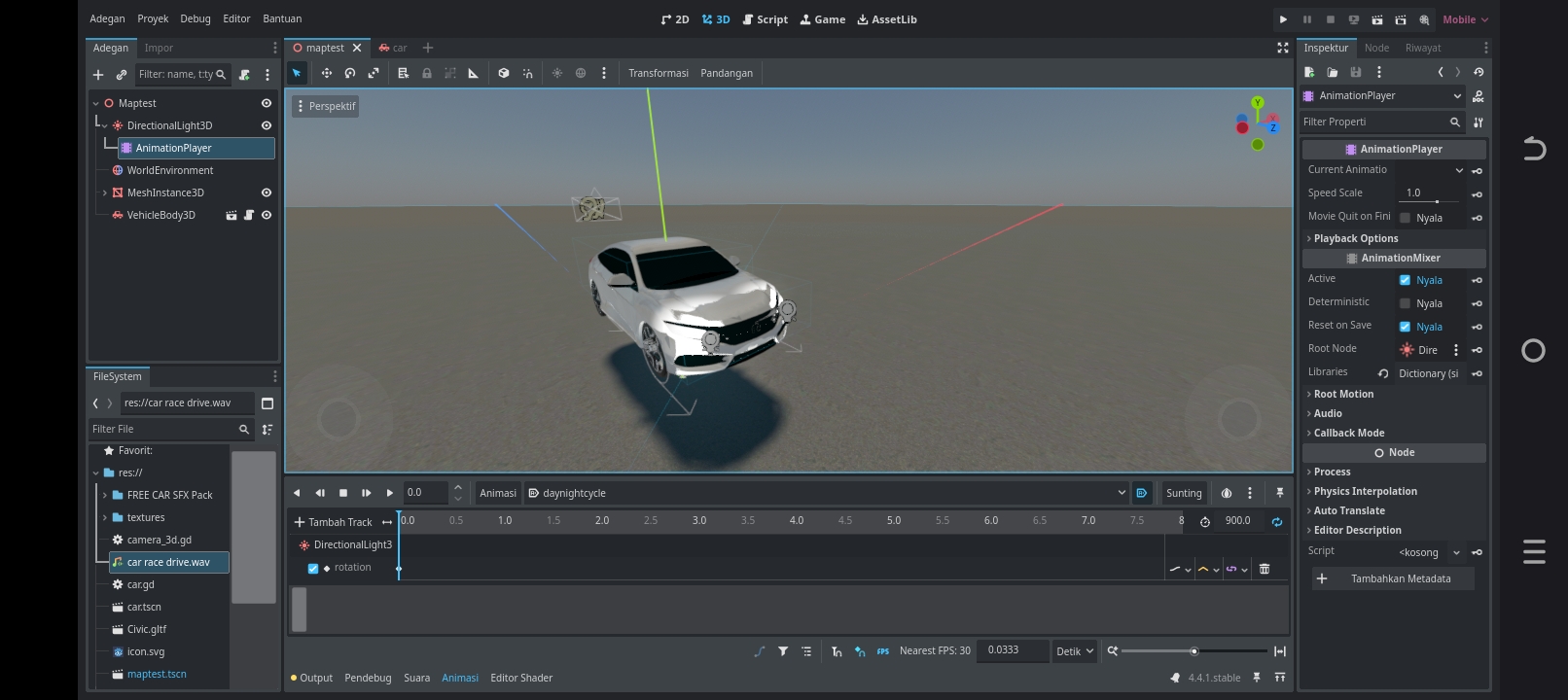The width and height of the screenshot is (1568, 700).
Task: Select the Move mode tool in viewport toolbar
Action: [x=327, y=73]
